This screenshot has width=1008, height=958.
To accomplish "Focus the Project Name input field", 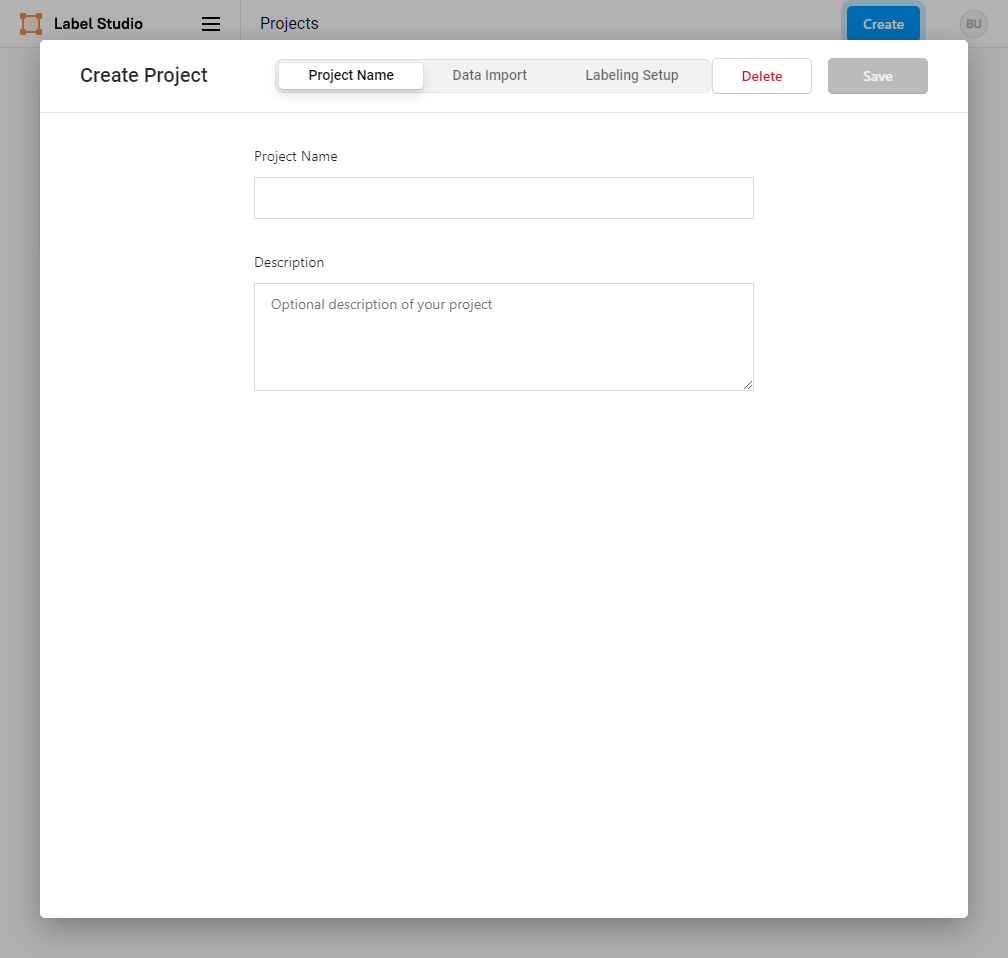I will (503, 198).
